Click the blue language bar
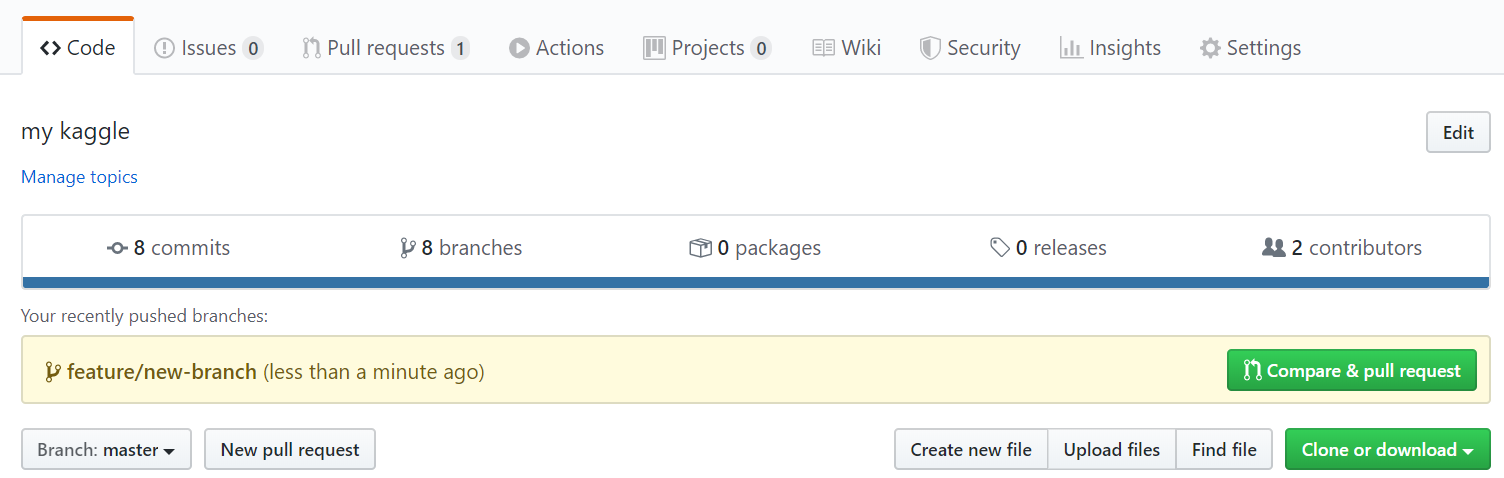 [756, 283]
